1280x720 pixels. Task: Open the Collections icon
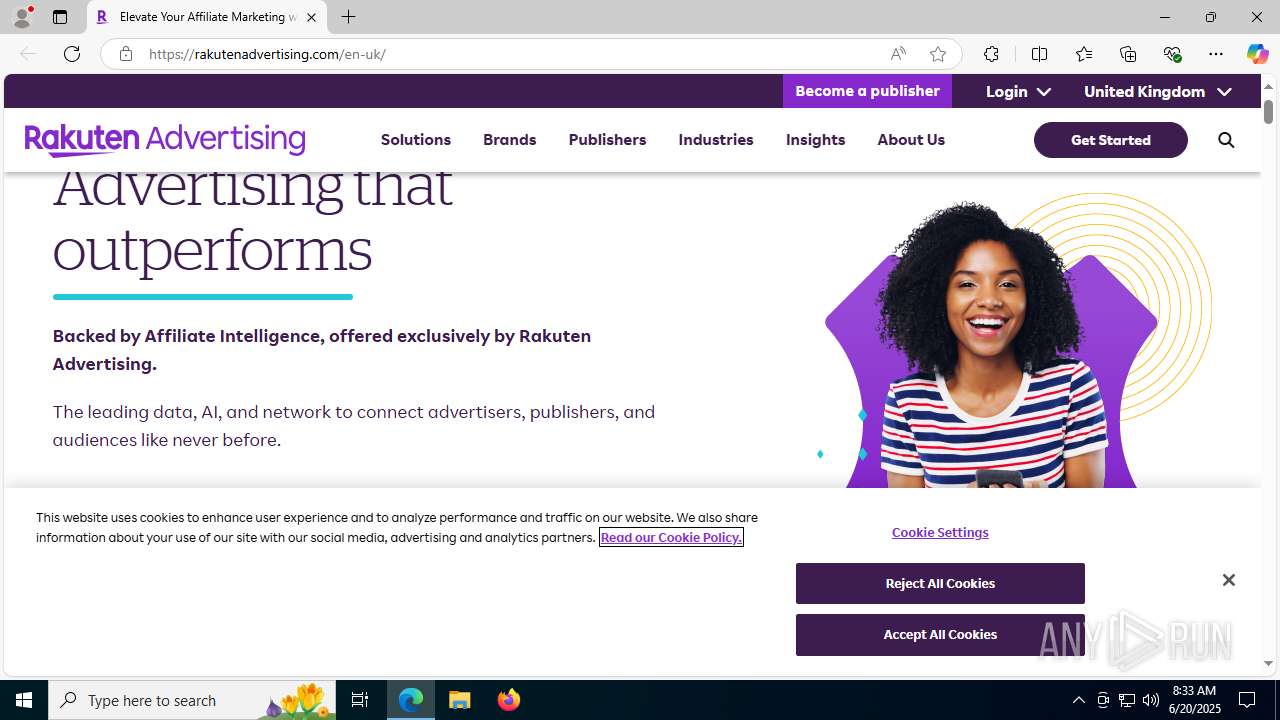click(x=1128, y=54)
